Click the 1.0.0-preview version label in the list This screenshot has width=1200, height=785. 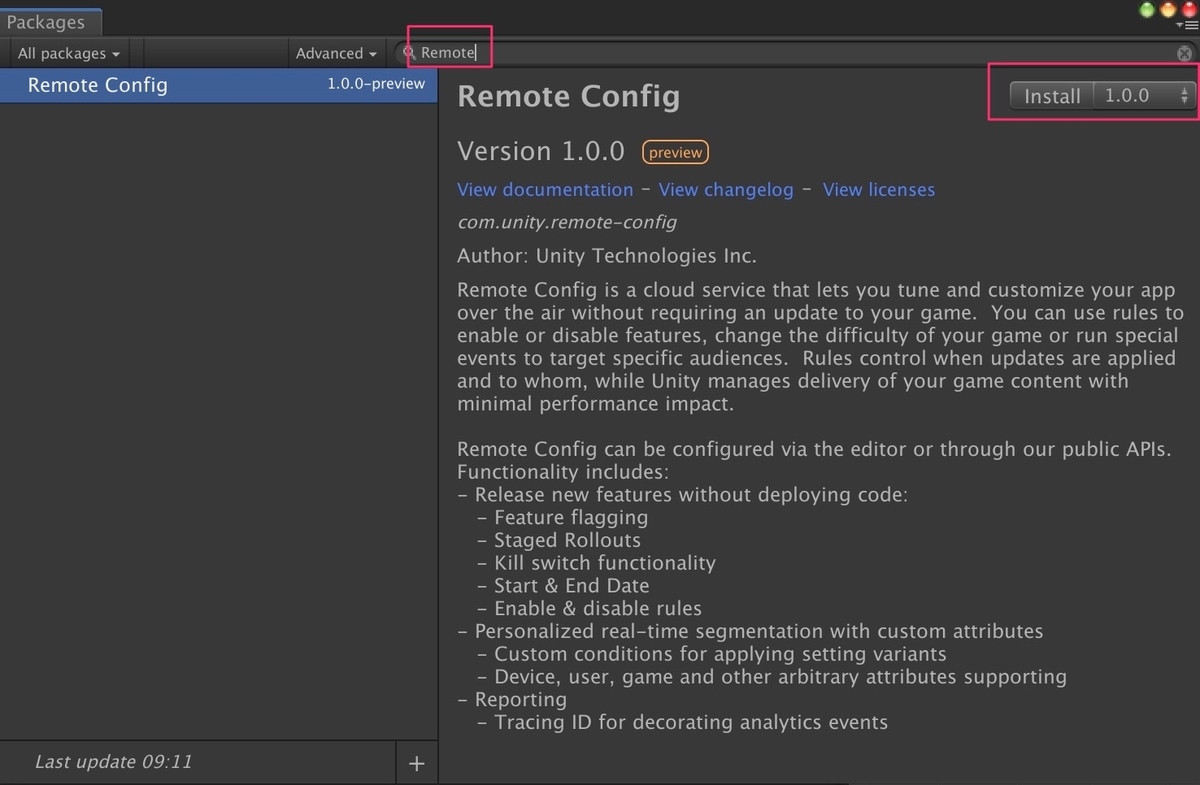coord(376,84)
